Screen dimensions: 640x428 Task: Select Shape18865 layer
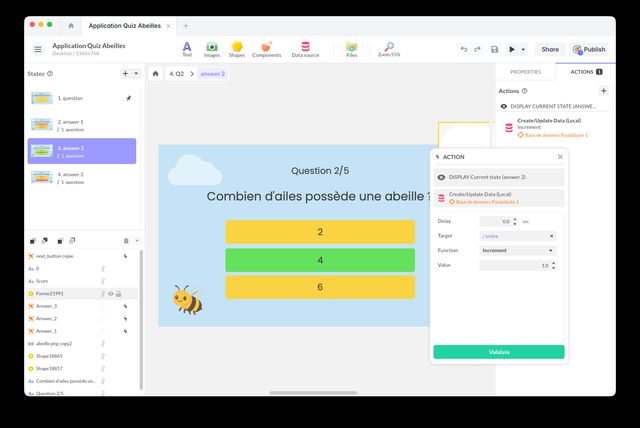(x=49, y=356)
